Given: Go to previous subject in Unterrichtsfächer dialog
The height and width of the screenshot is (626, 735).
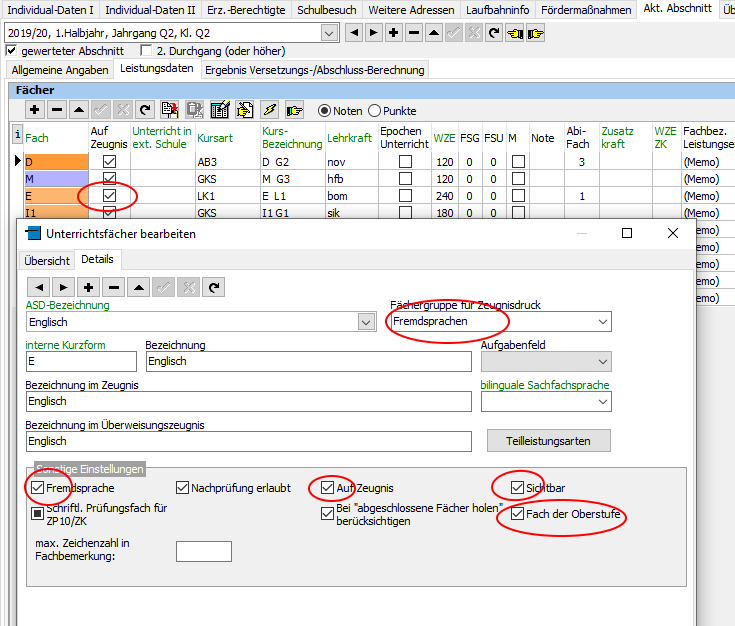Looking at the screenshot, I should pos(39,287).
